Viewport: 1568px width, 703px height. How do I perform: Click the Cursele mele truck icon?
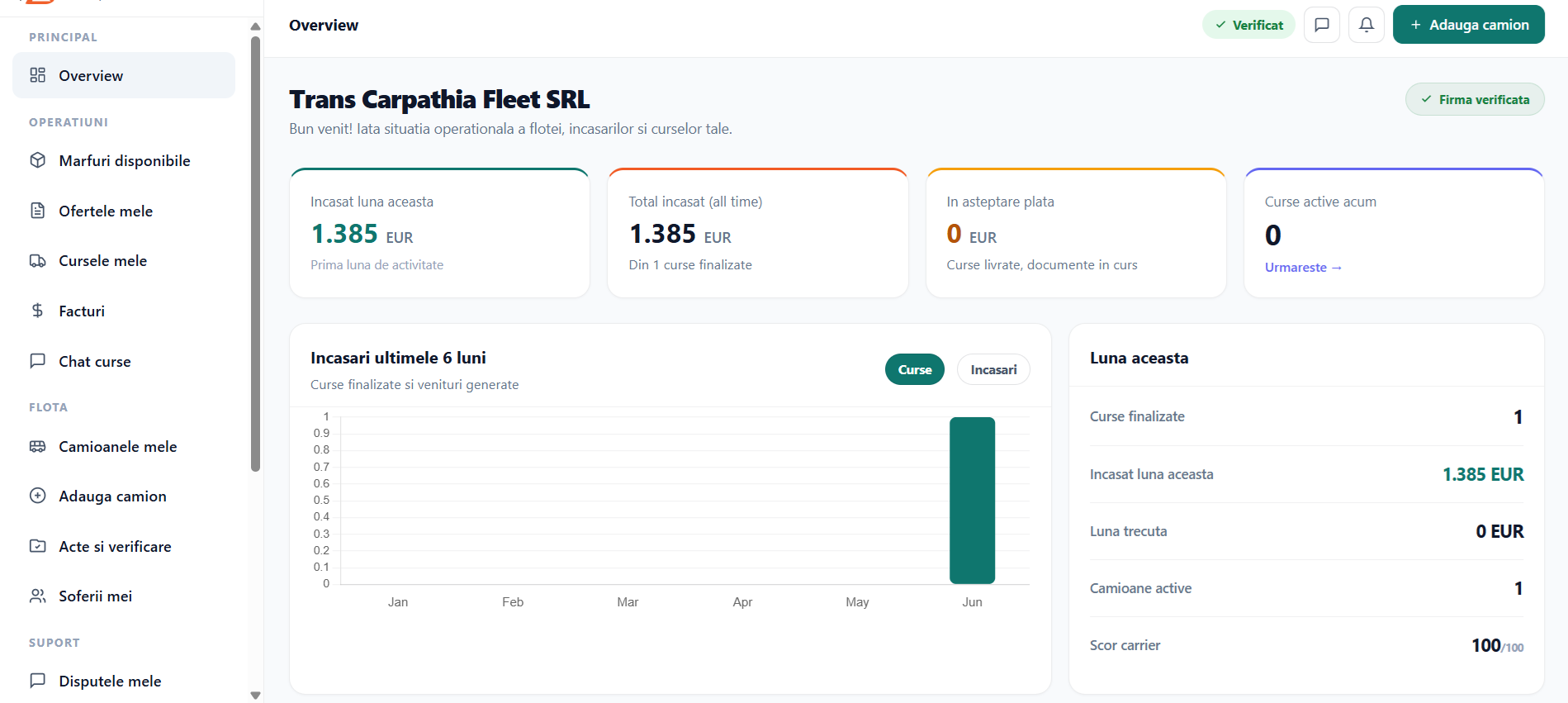coord(37,261)
